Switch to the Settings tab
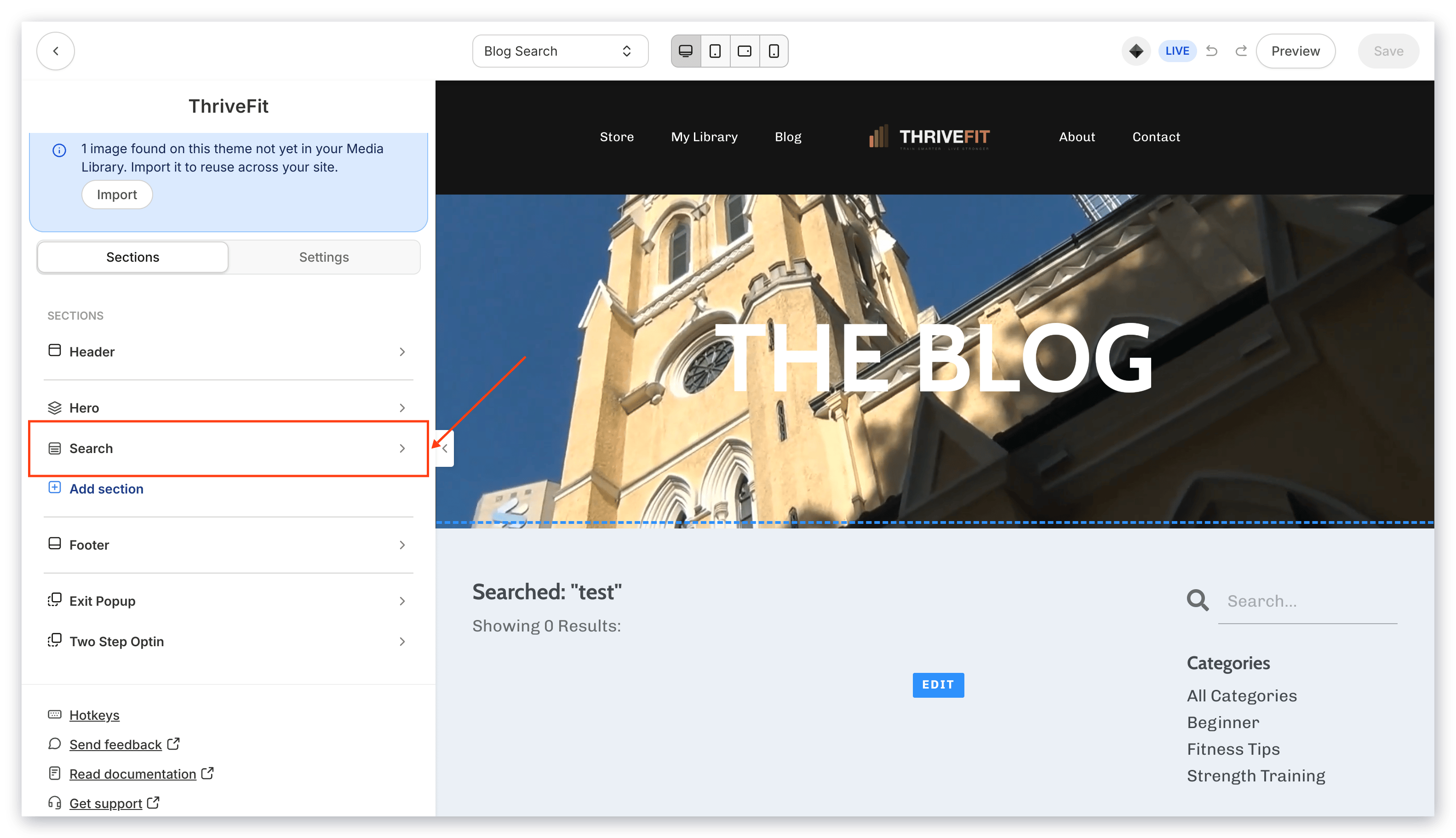The width and height of the screenshot is (1456, 838). pos(324,257)
